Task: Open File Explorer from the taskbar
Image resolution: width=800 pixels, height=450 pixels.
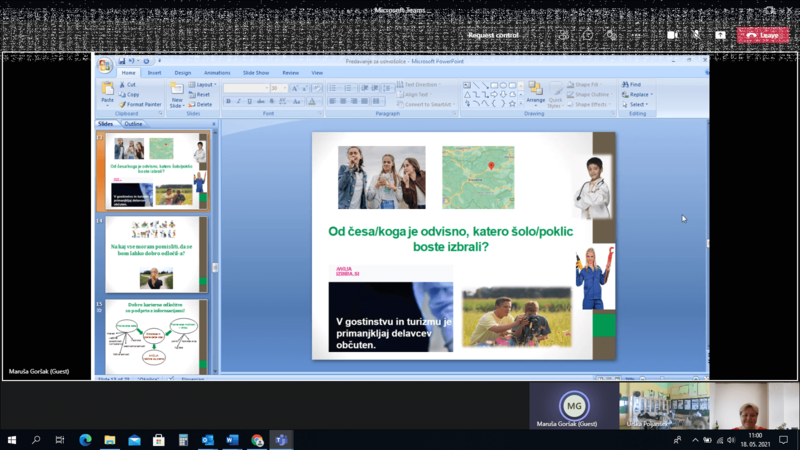Action: pyautogui.click(x=110, y=439)
